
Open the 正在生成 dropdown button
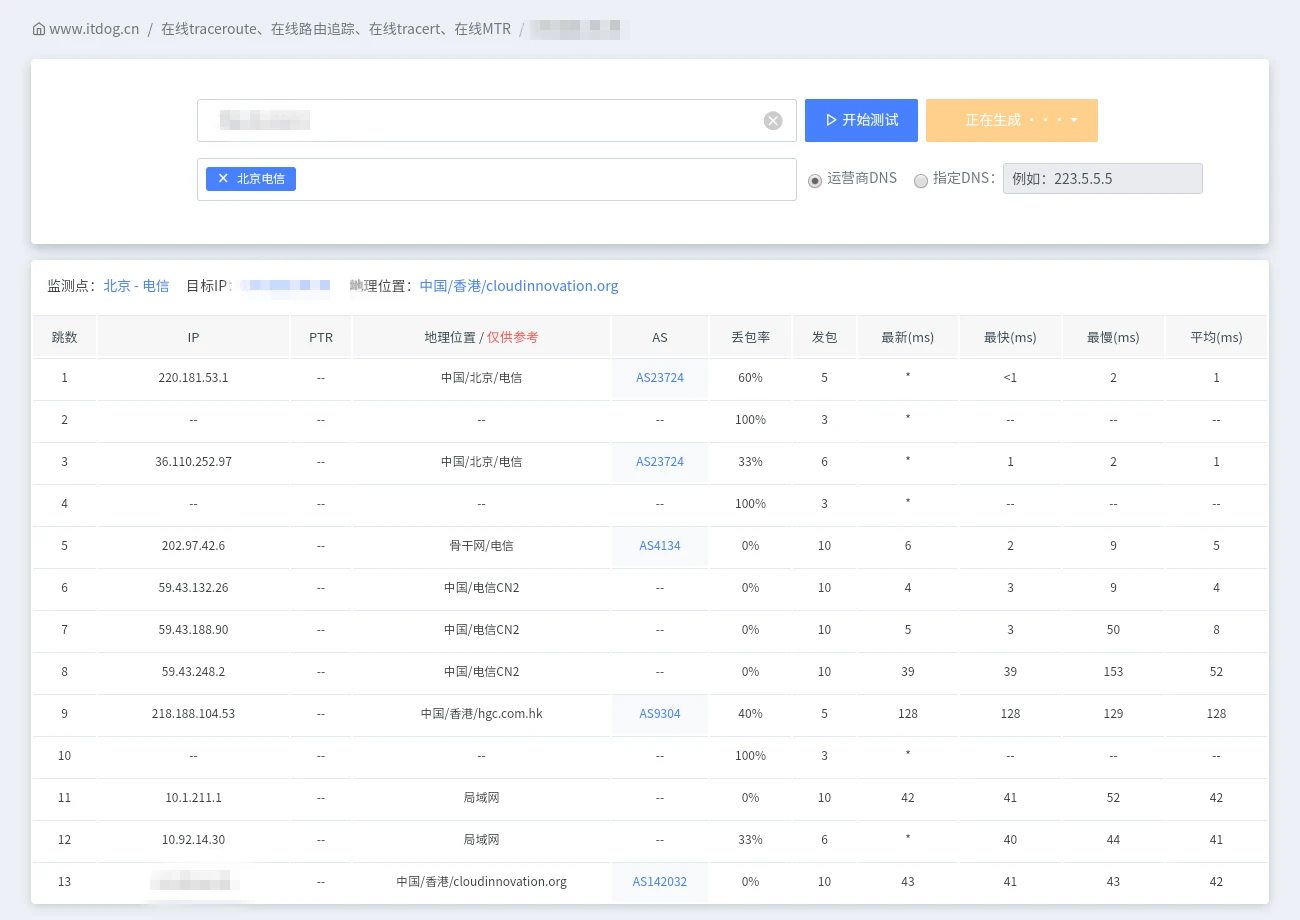pos(1011,120)
